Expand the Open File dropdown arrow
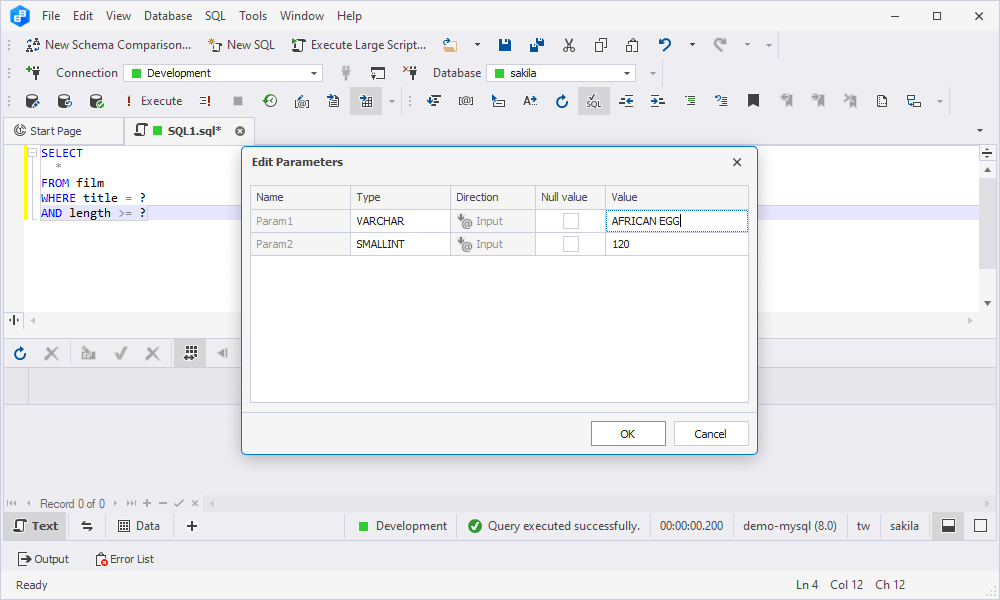Image resolution: width=1000 pixels, height=600 pixels. [477, 45]
